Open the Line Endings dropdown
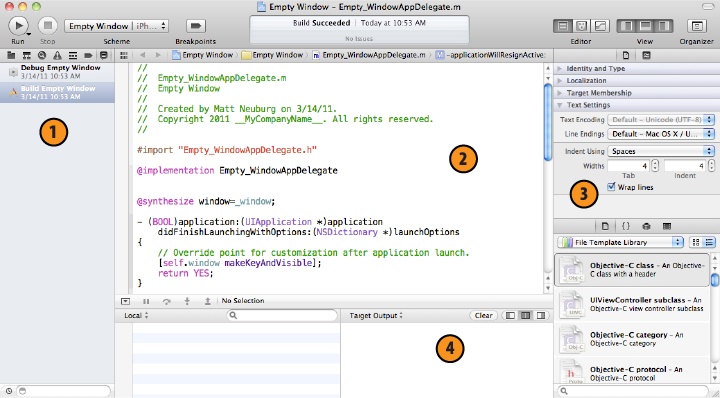 [x=661, y=134]
